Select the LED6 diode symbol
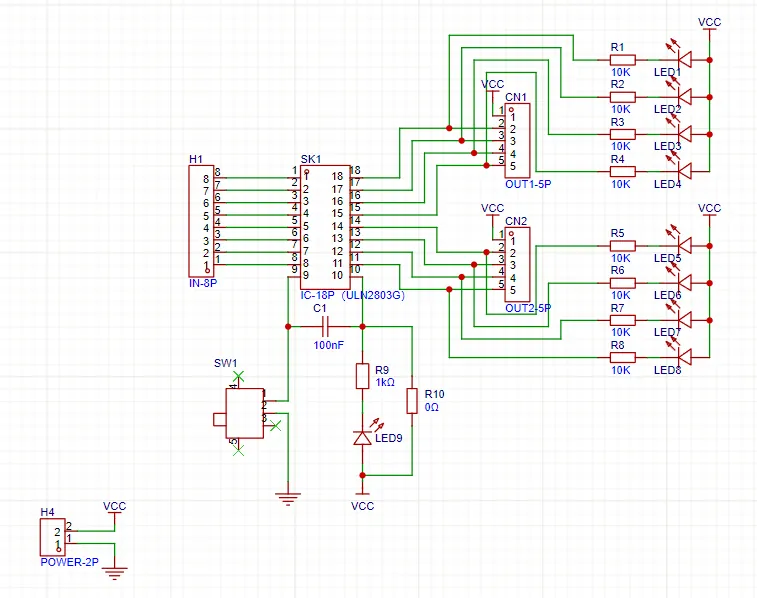 (684, 283)
